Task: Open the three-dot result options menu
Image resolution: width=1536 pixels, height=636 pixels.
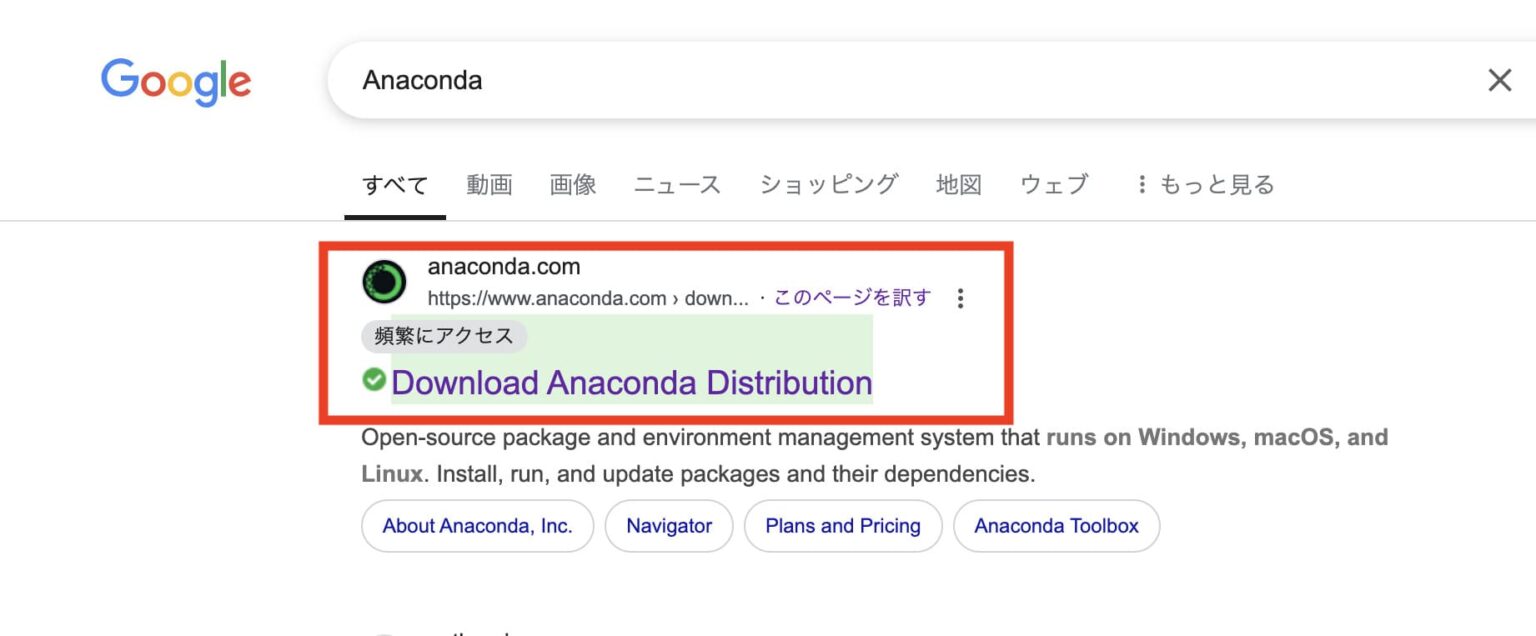Action: (960, 298)
